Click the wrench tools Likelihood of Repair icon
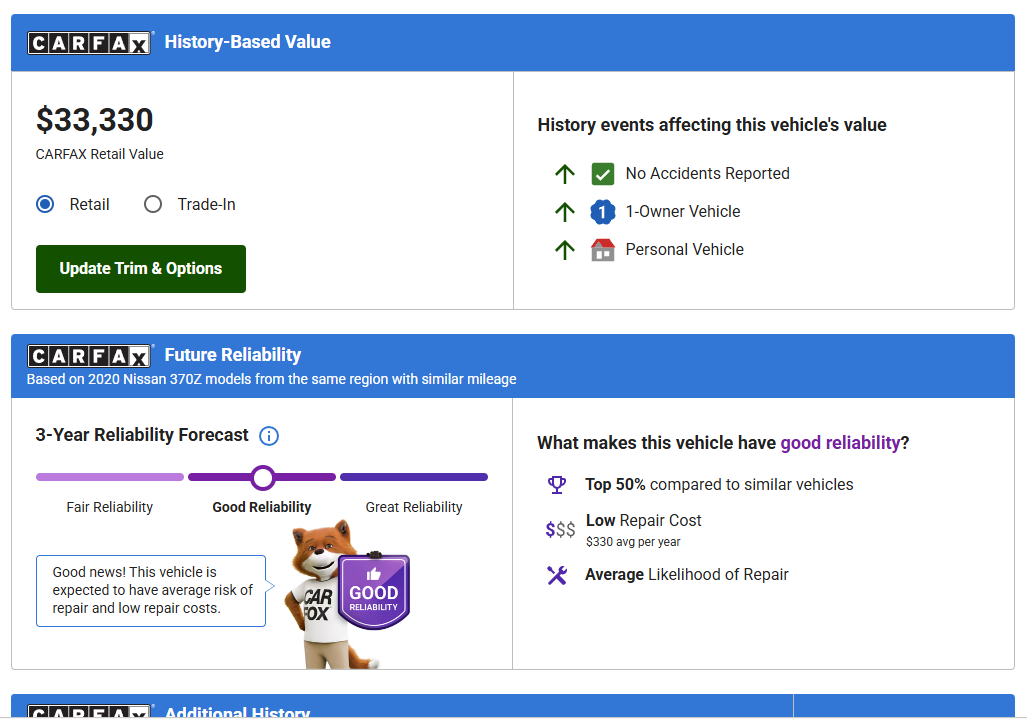This screenshot has height=721, width=1027. (x=557, y=575)
